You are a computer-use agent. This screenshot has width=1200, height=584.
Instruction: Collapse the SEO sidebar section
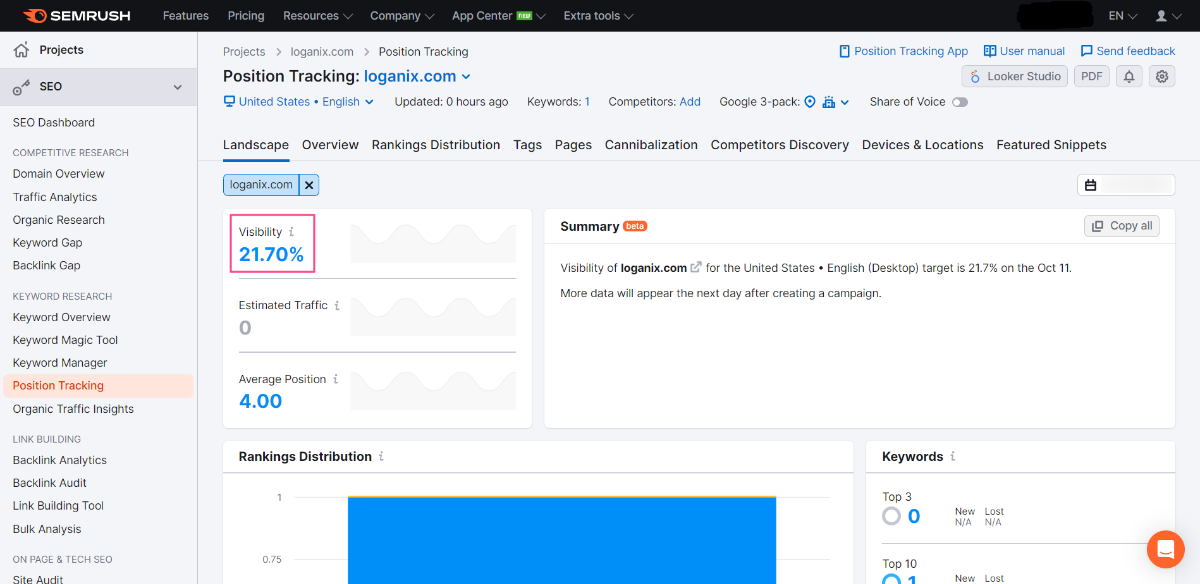178,87
